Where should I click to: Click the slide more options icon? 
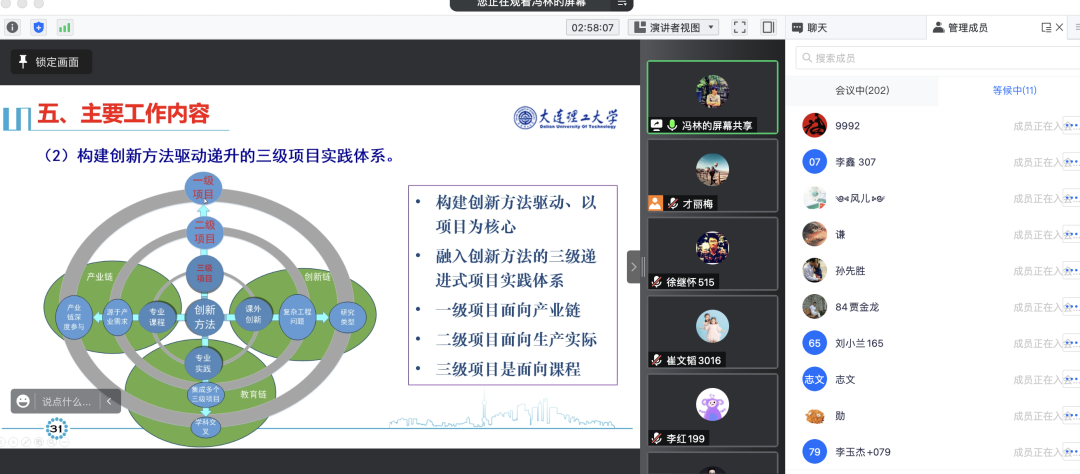tap(65, 442)
